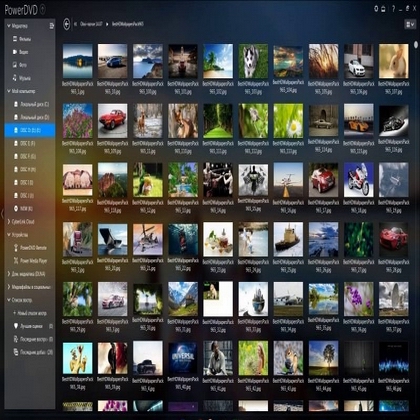Screen dimensions: 420x420
Task: Click the back arrow navigation button
Action: [67, 24]
